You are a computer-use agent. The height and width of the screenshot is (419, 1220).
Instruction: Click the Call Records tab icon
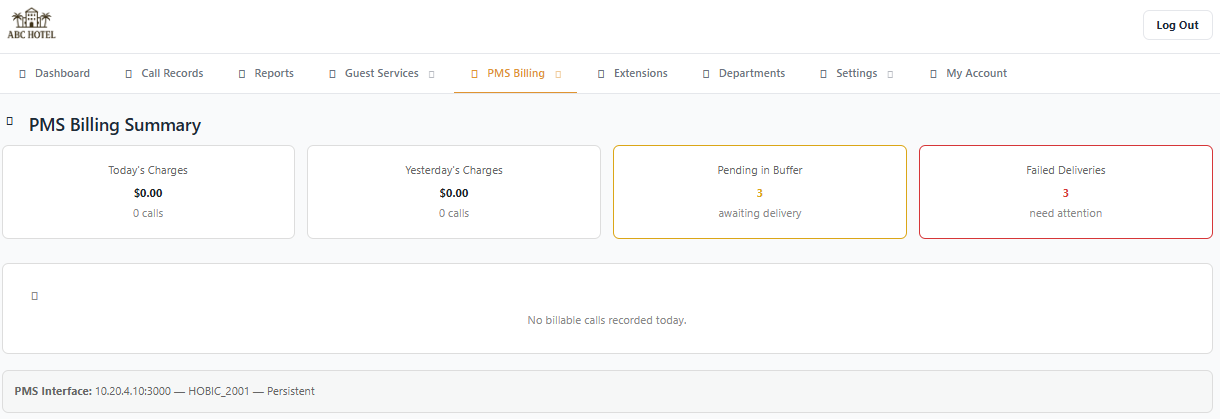(x=128, y=74)
